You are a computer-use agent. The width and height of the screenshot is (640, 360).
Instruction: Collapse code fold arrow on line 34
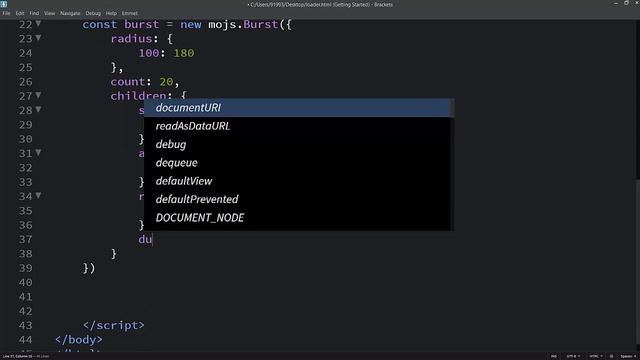click(x=38, y=196)
